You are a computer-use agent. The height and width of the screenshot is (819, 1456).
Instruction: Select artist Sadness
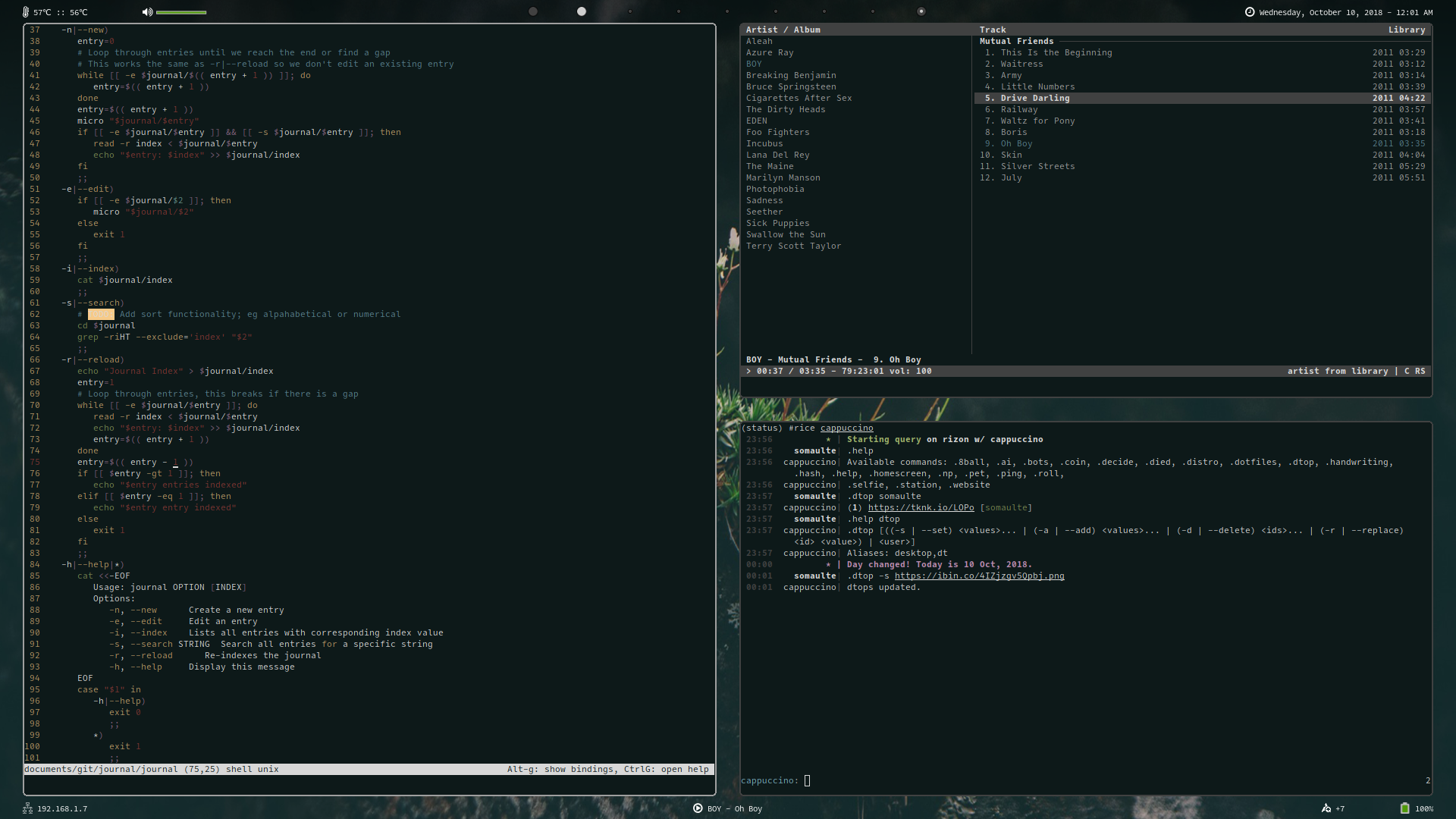click(x=764, y=201)
